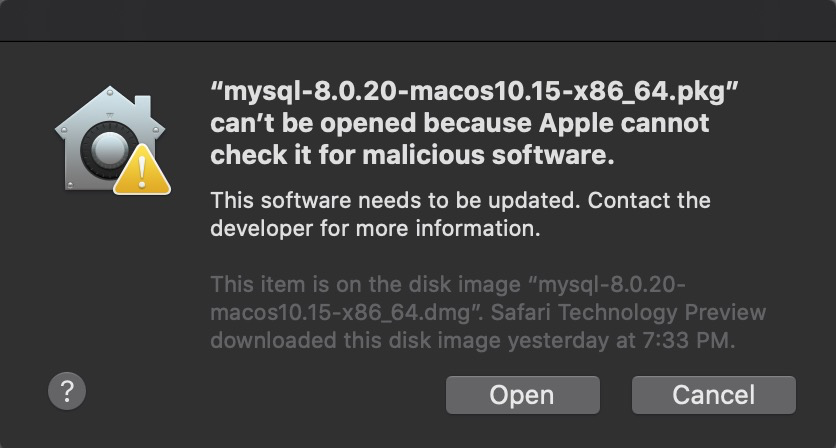Click the dialog's top title bar strip
This screenshot has height=448, width=836.
point(418,20)
